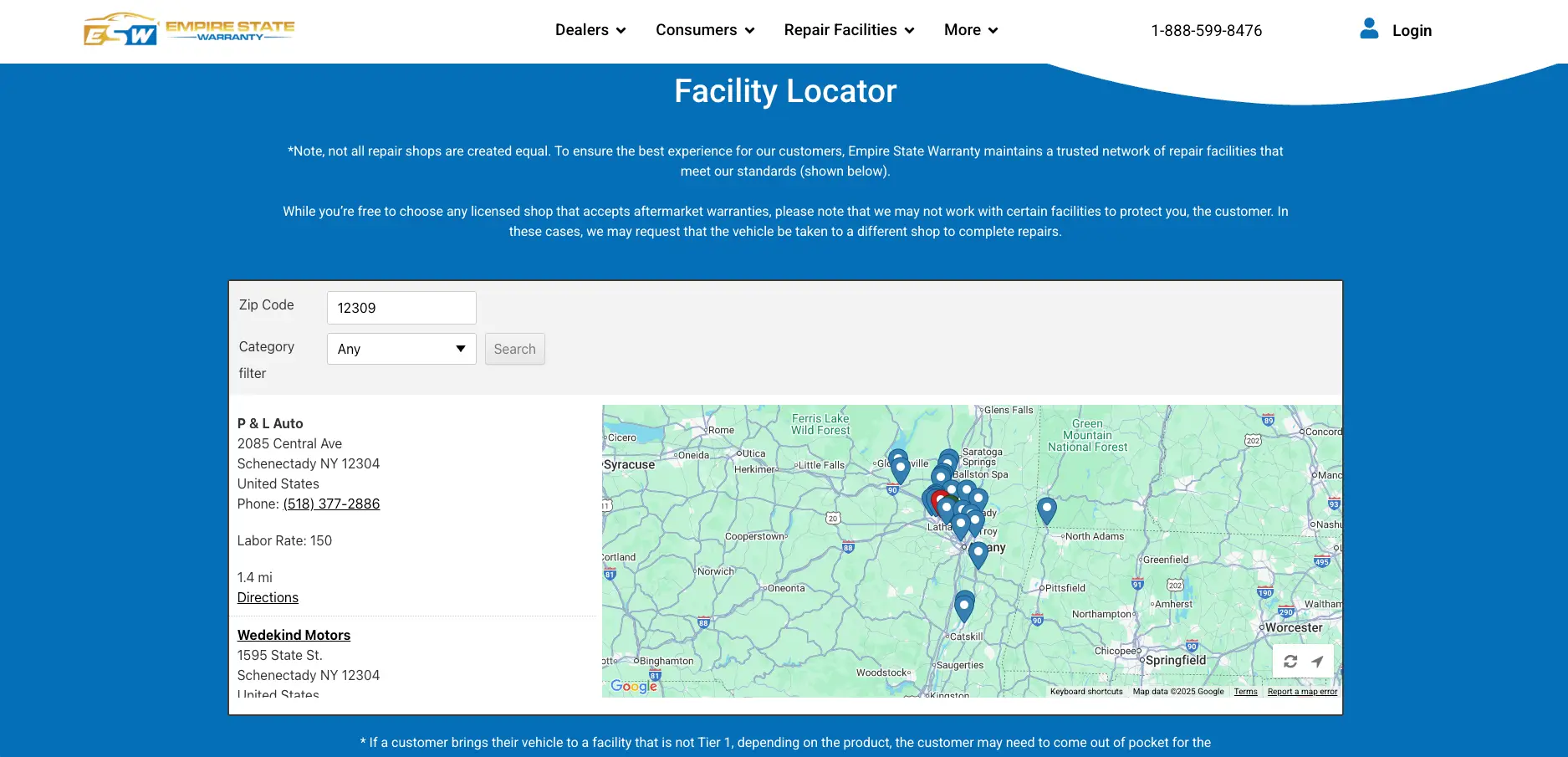
Task: Click the '1595 State St.' address text
Action: [279, 655]
